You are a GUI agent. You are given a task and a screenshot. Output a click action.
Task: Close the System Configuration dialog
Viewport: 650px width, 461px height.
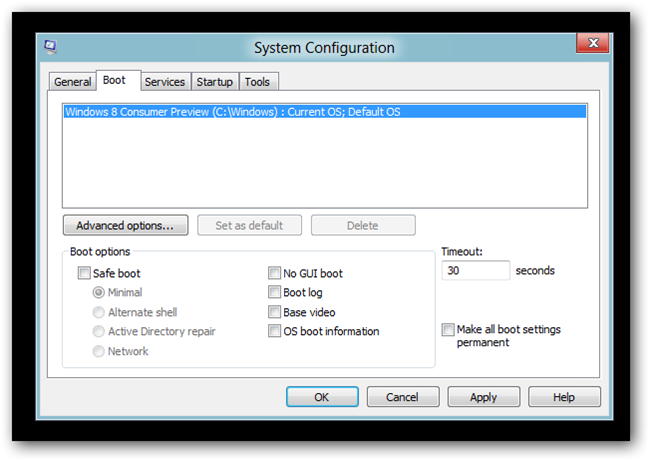tap(594, 43)
